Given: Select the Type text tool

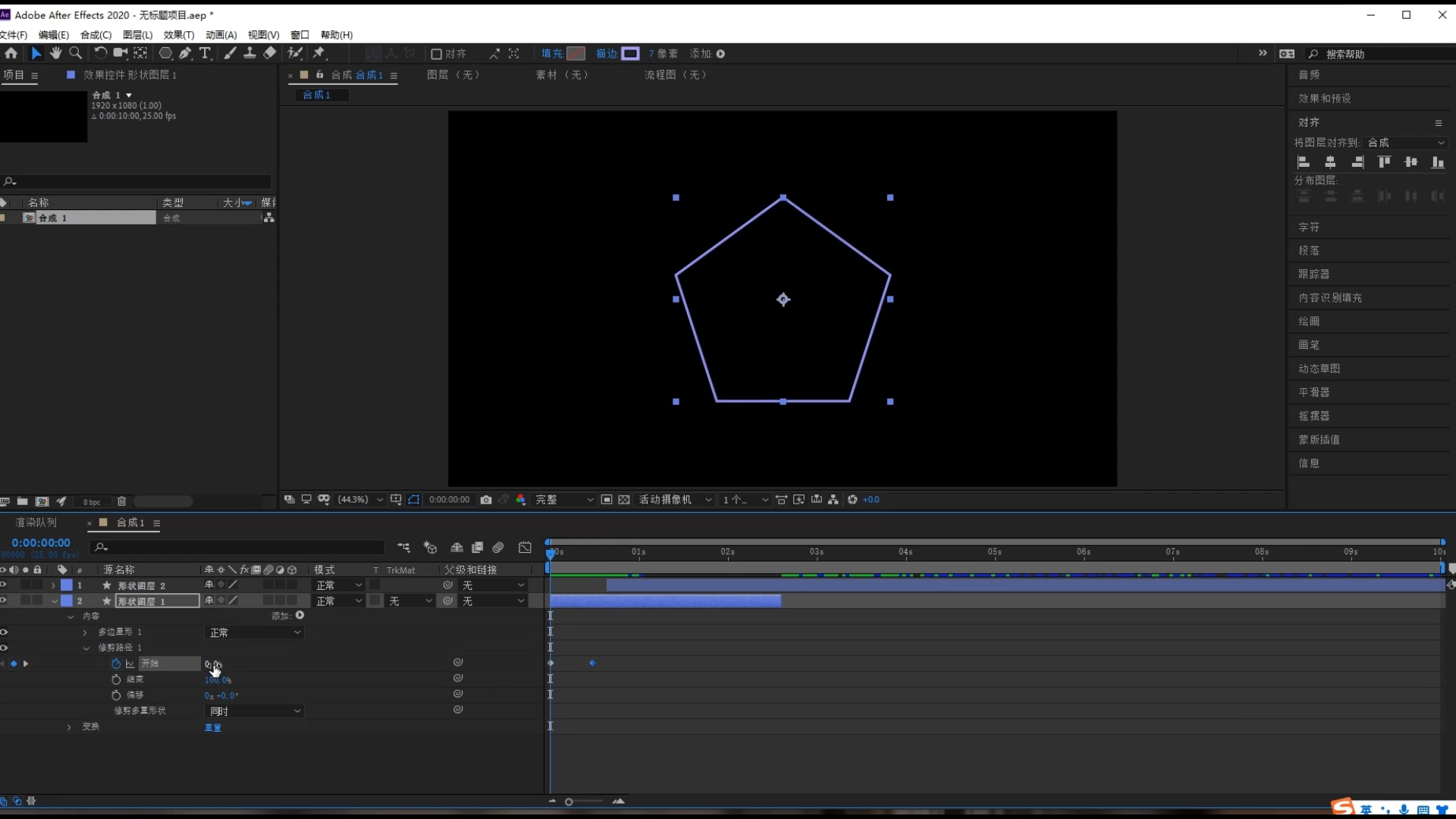Looking at the screenshot, I should coord(205,53).
